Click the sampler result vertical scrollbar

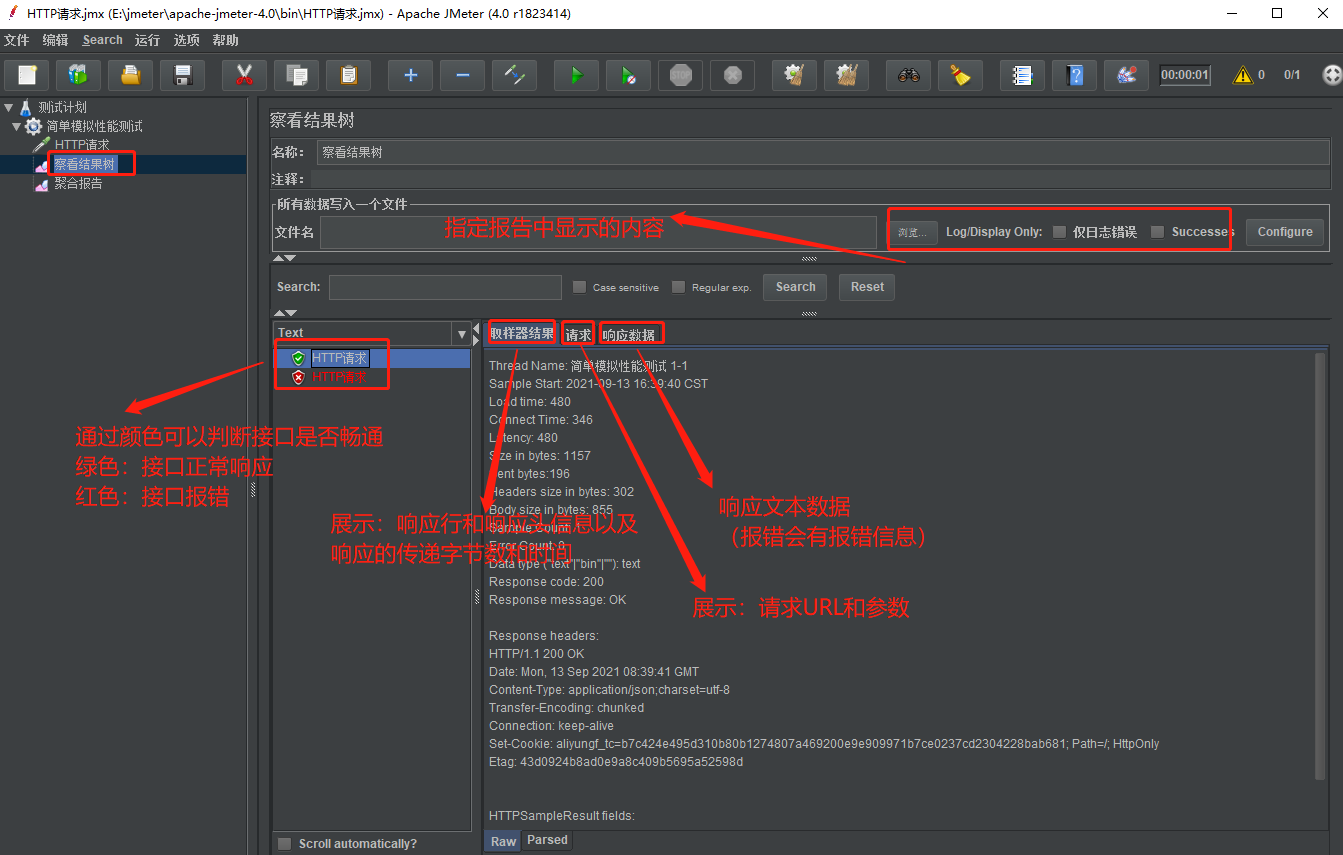click(1320, 566)
